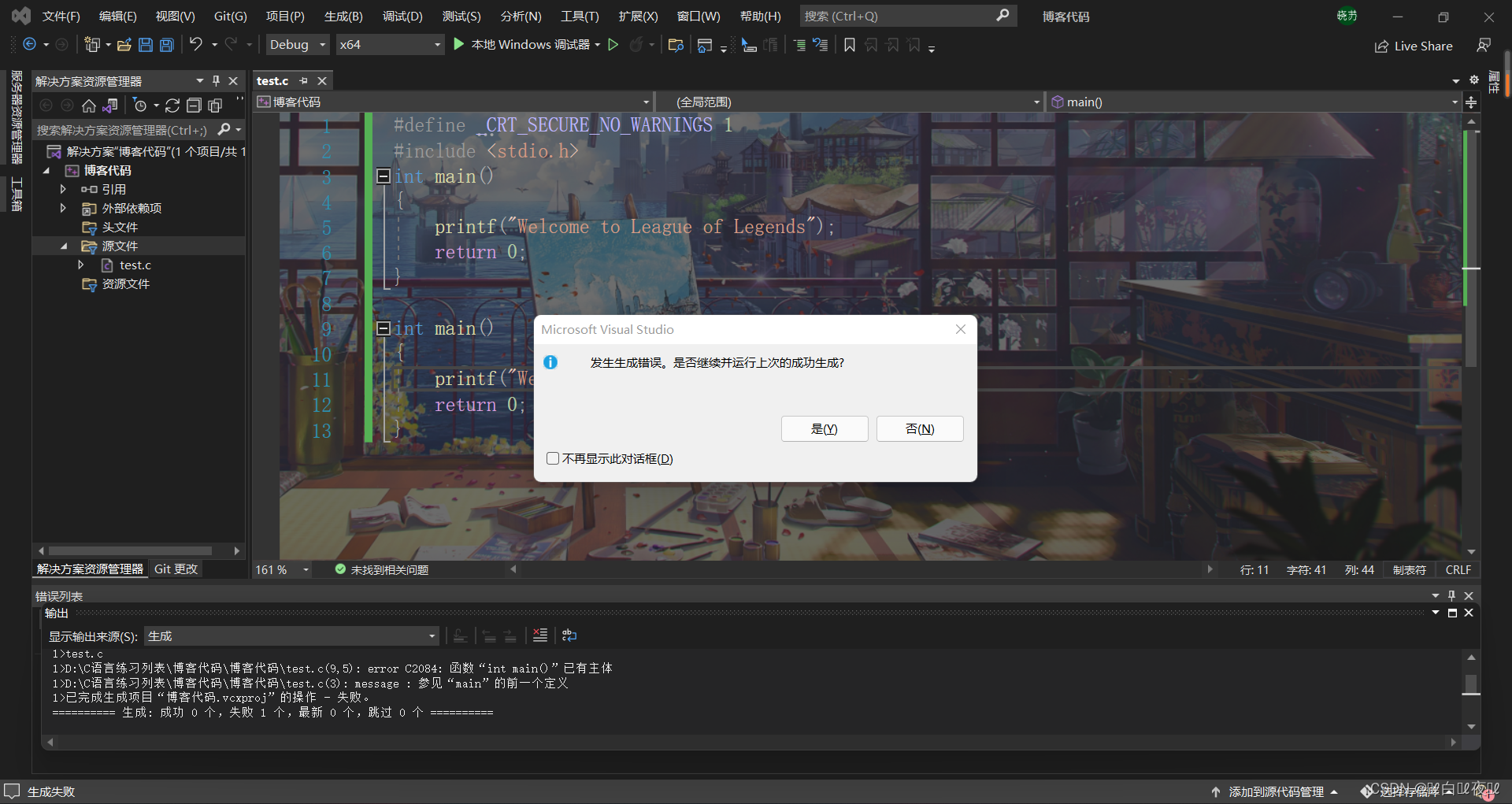Click 添加到源代码管理 in status bar

click(x=1274, y=791)
